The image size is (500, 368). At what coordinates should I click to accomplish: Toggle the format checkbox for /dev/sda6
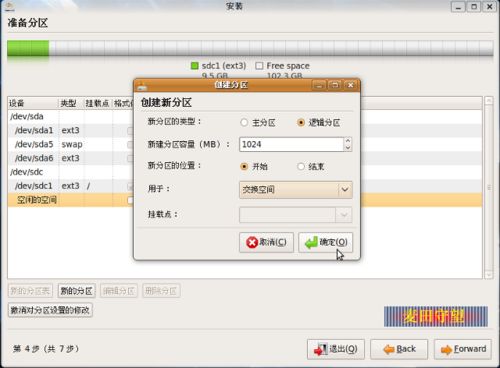click(130, 158)
